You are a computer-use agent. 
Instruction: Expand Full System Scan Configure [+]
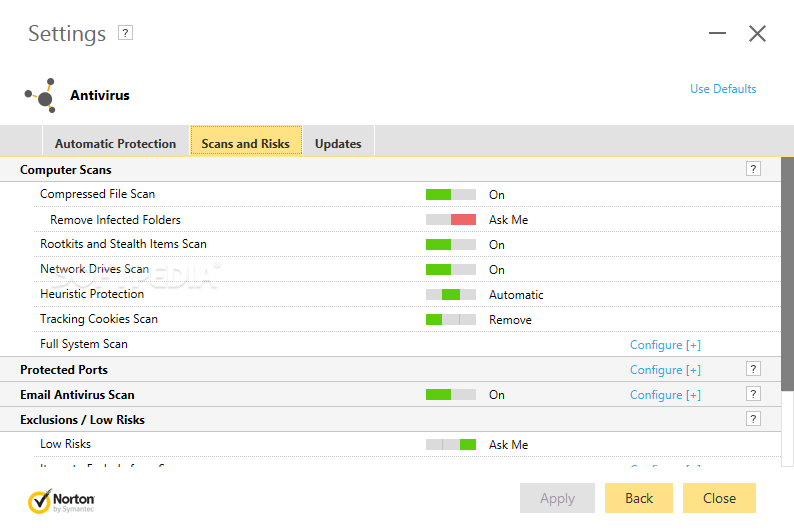coord(665,345)
